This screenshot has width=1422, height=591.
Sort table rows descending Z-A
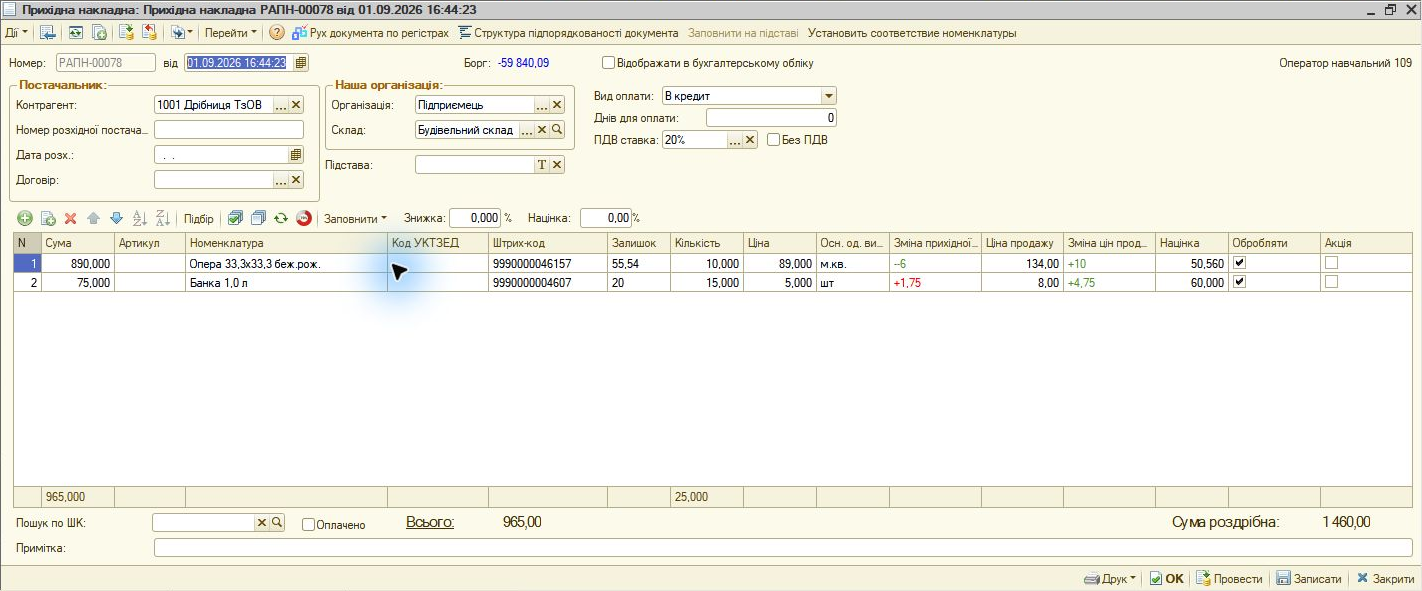click(x=163, y=218)
